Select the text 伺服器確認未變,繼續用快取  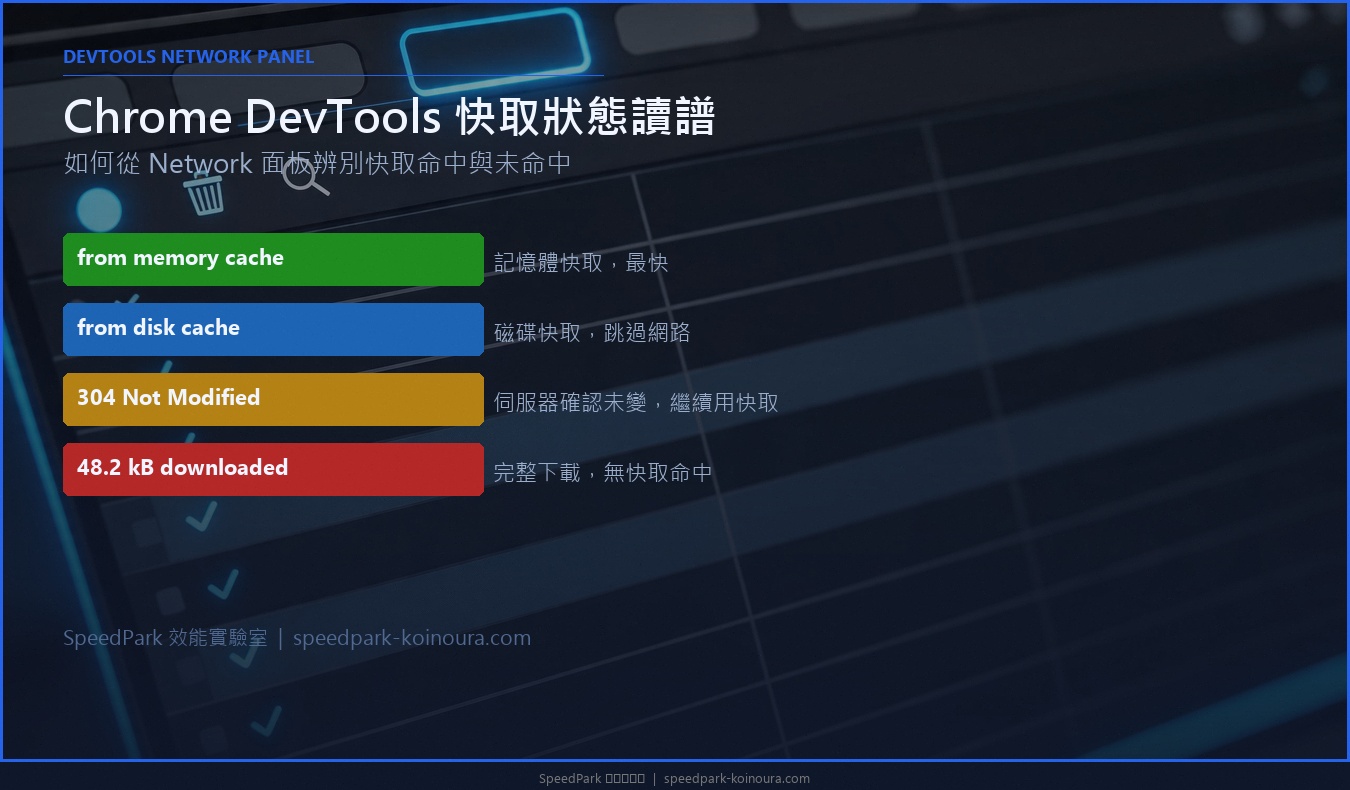[636, 403]
